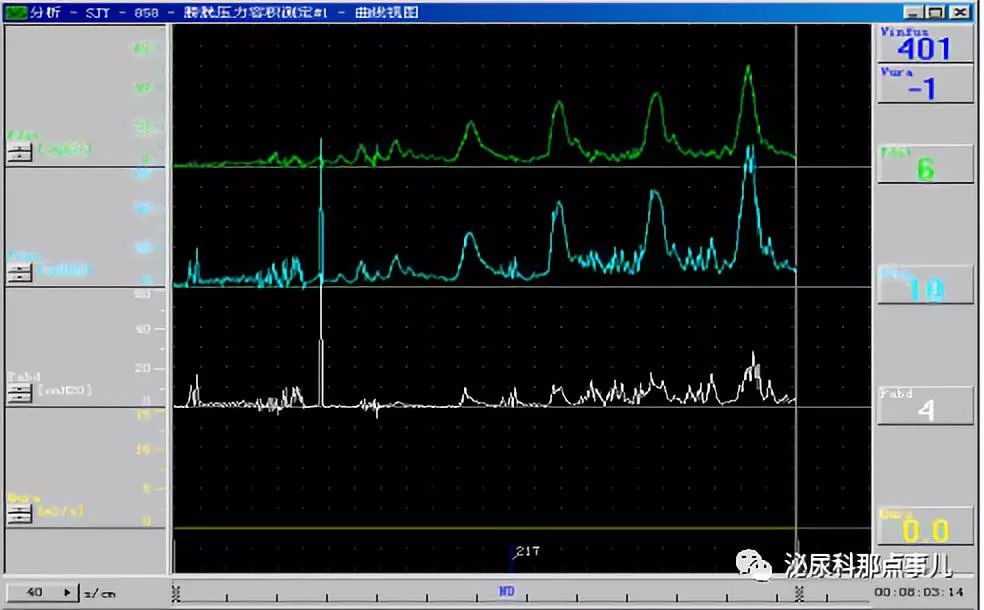Select the Pabd readout box showing 4
The width and height of the screenshot is (984, 610).
click(925, 406)
